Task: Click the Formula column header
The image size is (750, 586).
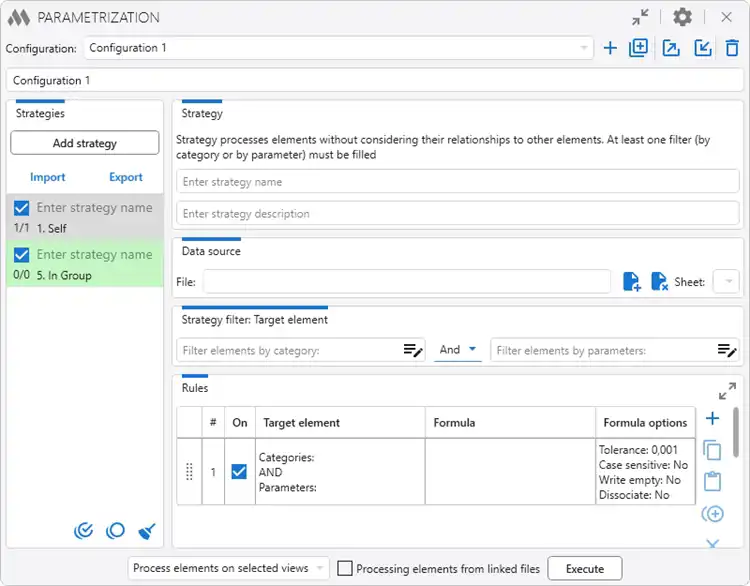Action: tap(510, 423)
